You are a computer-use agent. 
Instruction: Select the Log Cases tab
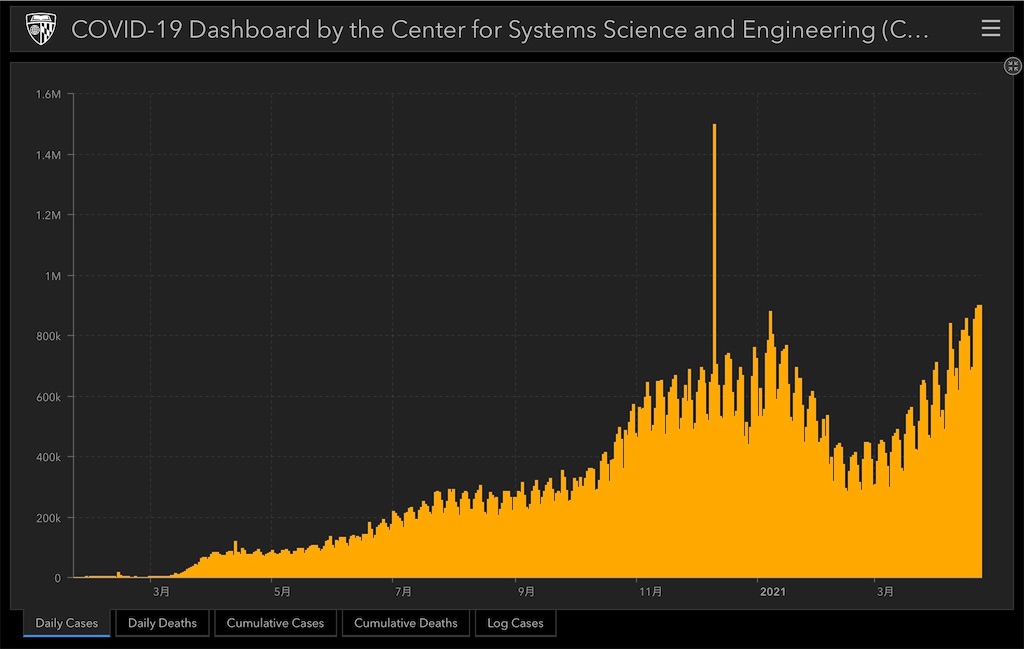pyautogui.click(x=515, y=623)
